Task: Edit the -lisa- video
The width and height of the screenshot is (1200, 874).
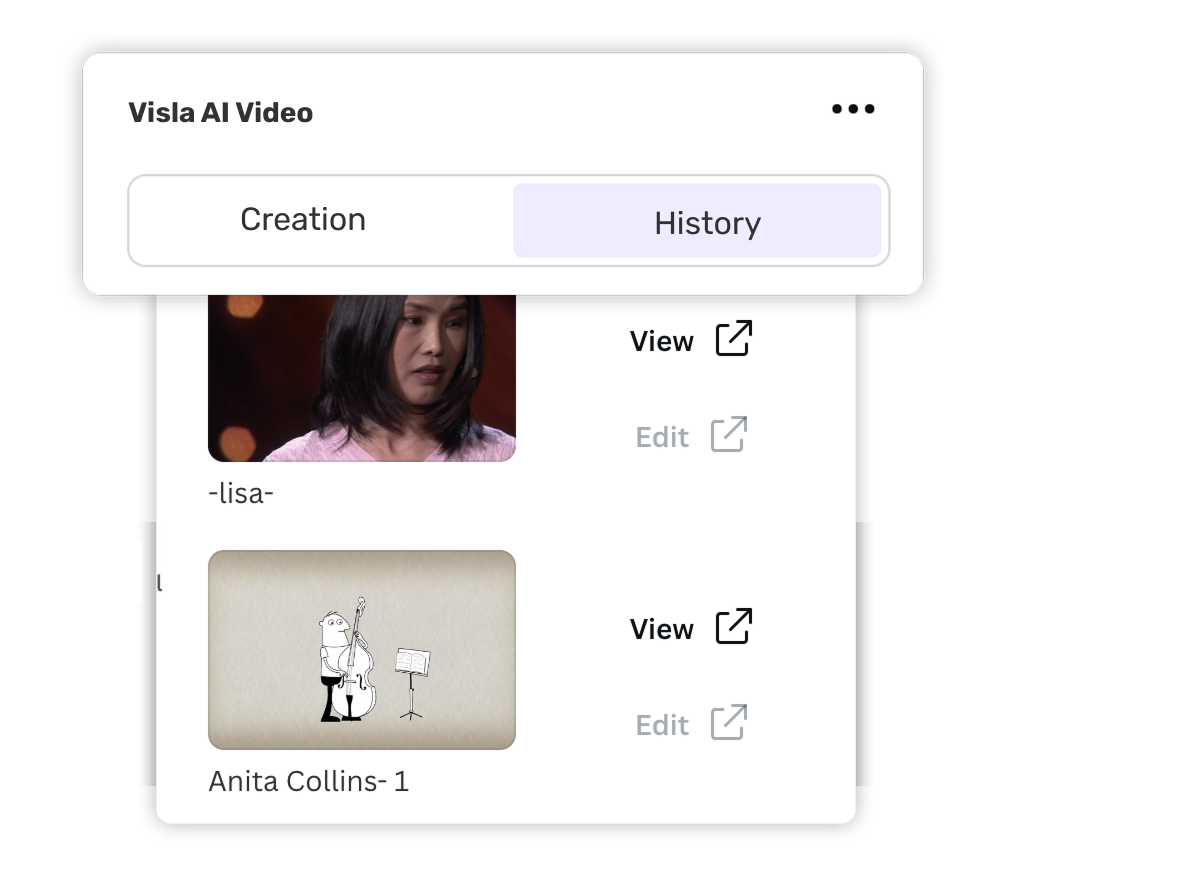Action: pos(662,436)
